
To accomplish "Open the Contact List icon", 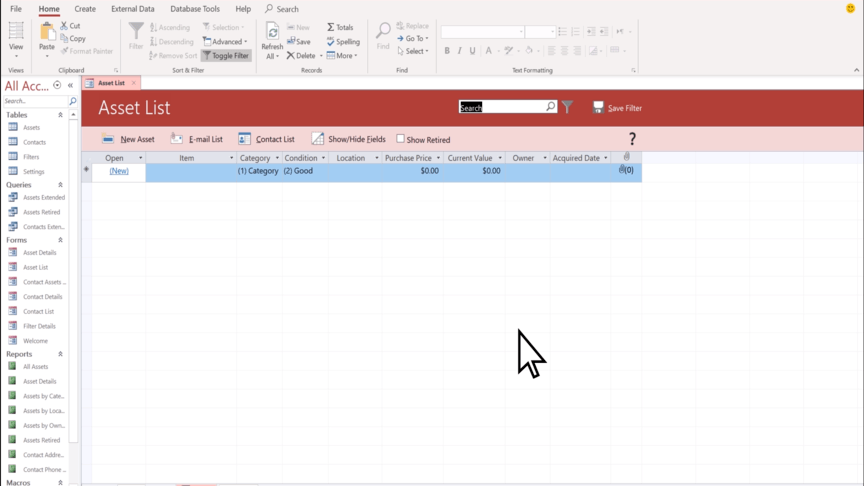I will pos(244,139).
